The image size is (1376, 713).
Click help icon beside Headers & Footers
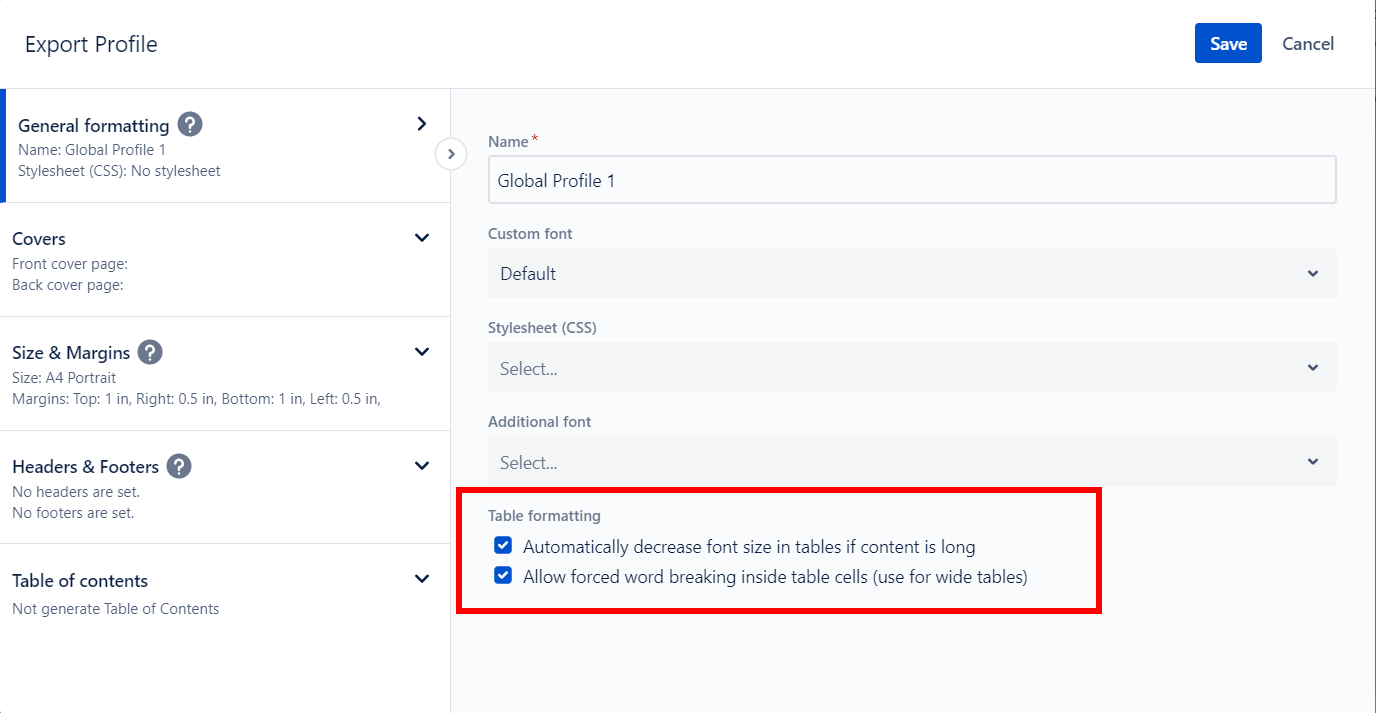pyautogui.click(x=179, y=466)
